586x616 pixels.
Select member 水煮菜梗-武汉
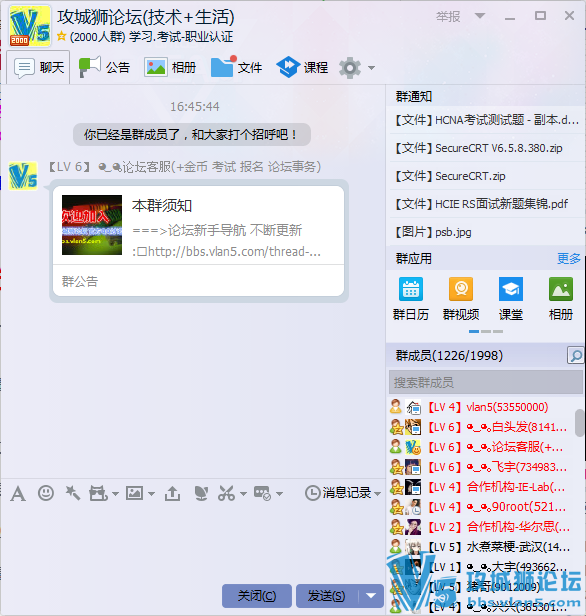(481, 547)
